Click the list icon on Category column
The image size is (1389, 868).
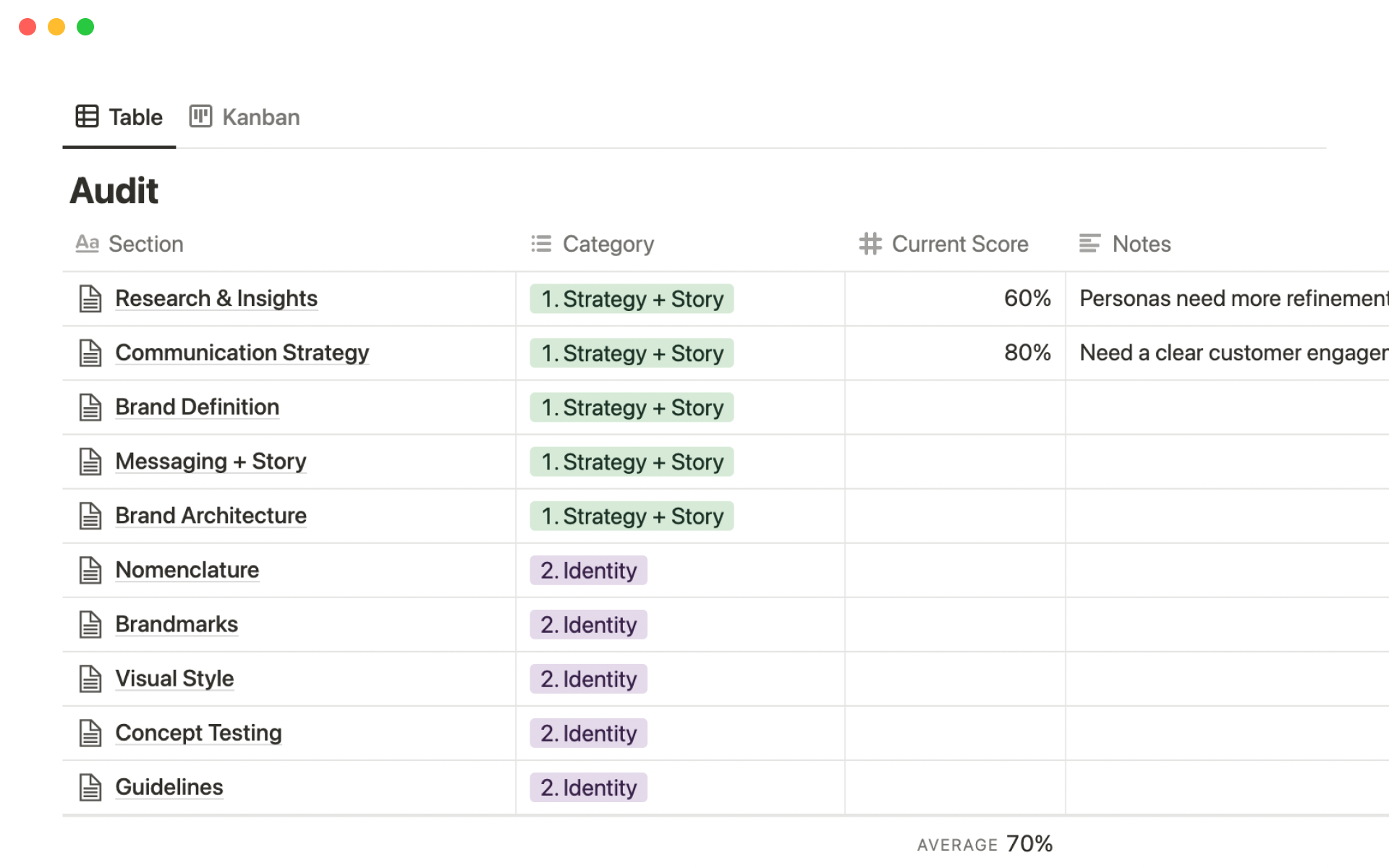[x=540, y=244]
